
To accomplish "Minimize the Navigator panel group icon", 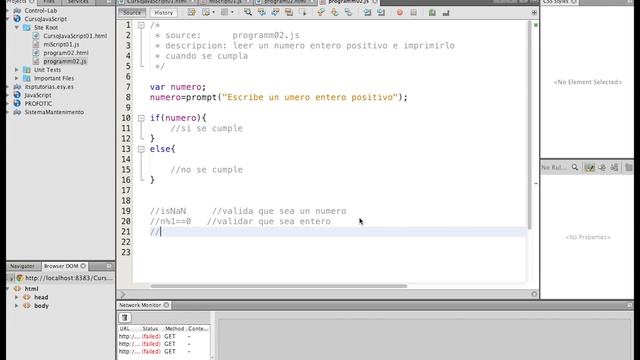I will point(109,266).
